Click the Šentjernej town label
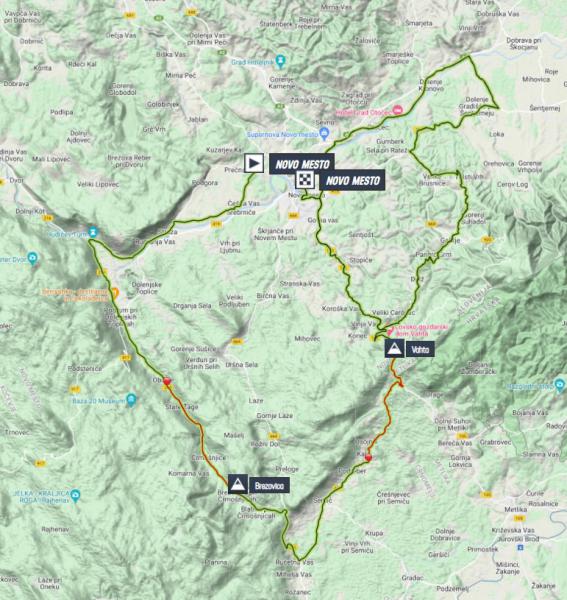Viewport: 567px width, 600px height. coord(545,108)
